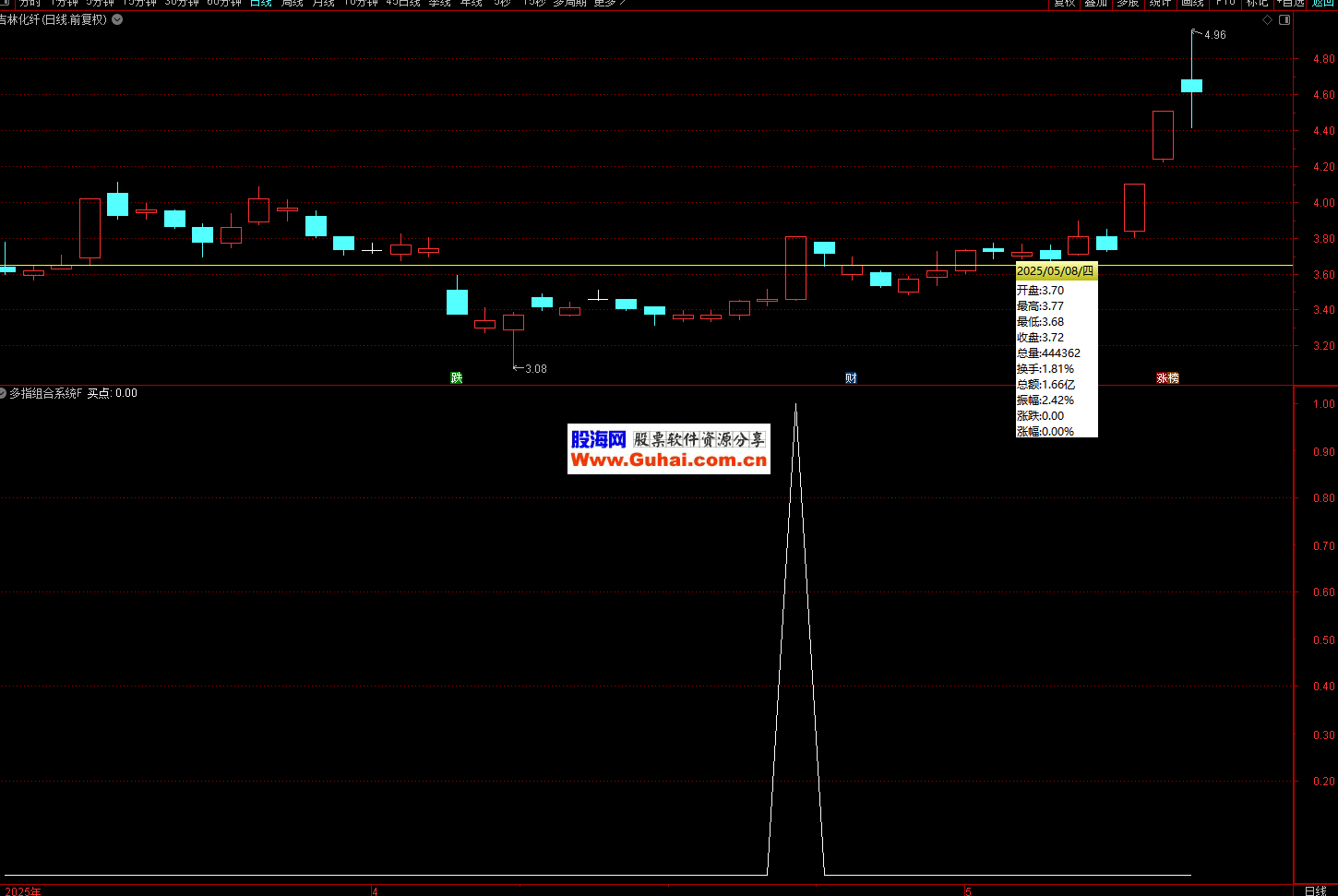The width and height of the screenshot is (1338, 896).
Task: Click the 开盘:3.70 tooltip row
Action: [x=1040, y=290]
